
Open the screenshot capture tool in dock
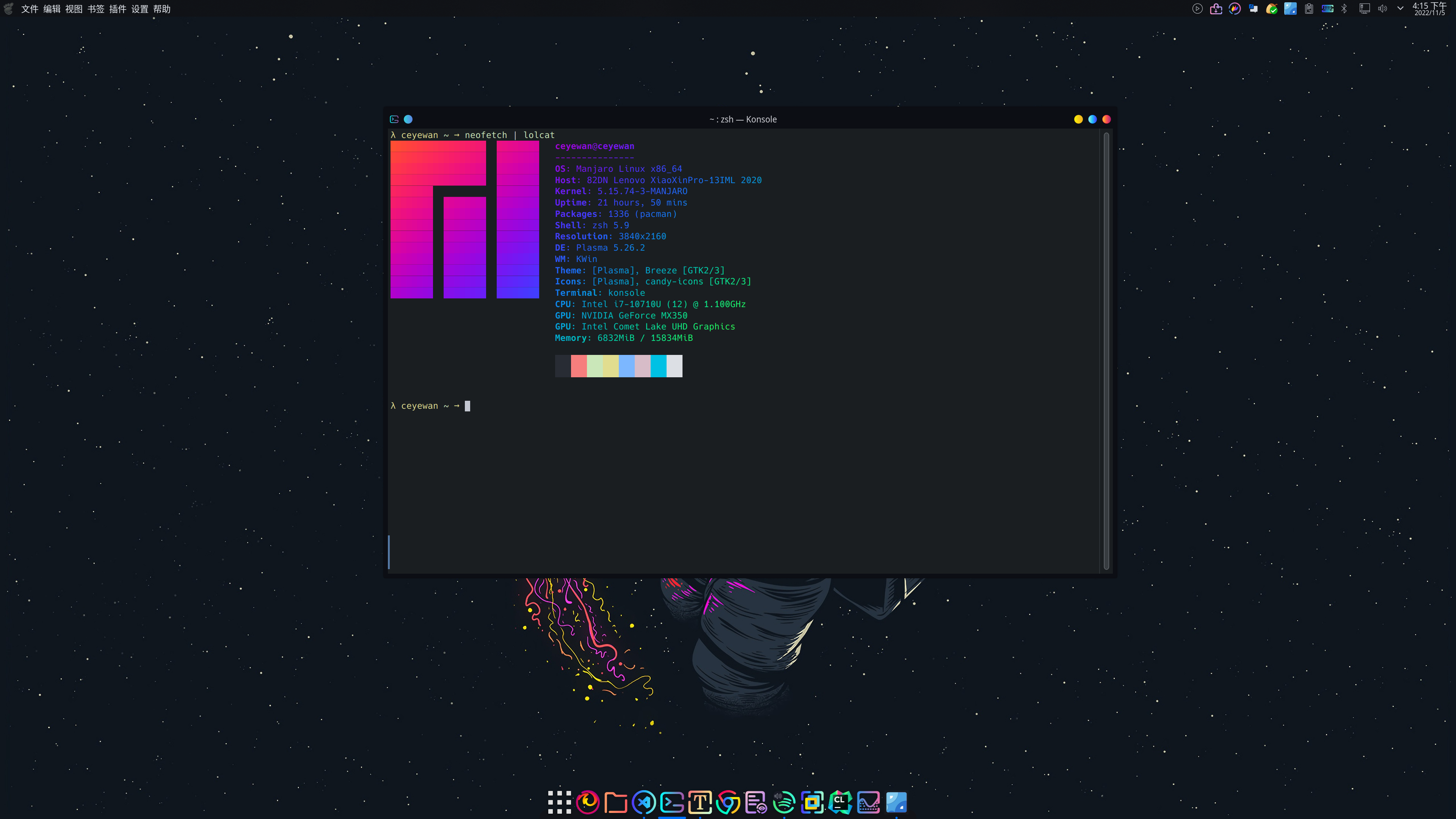click(x=812, y=802)
